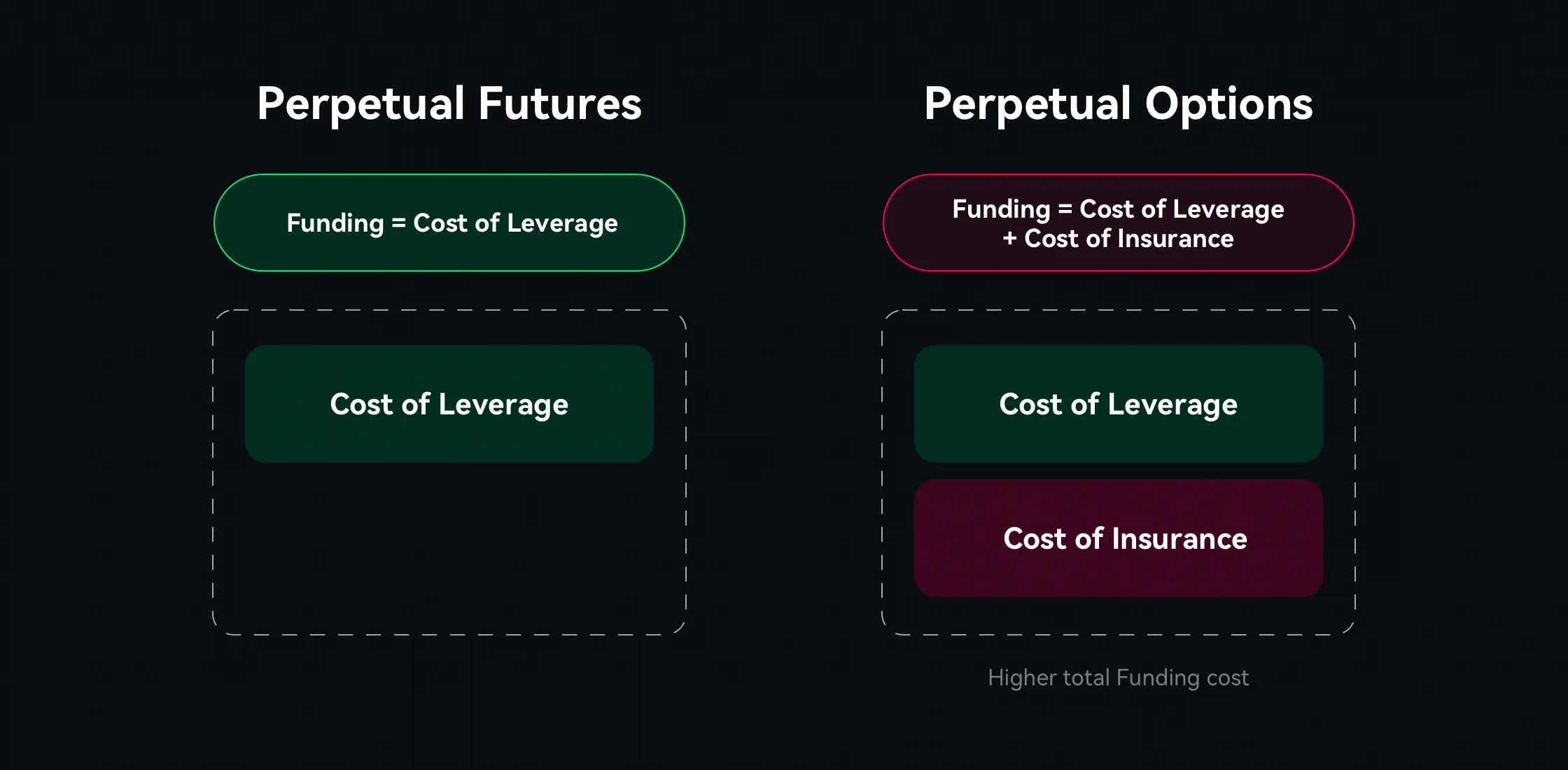
Task: Click the Higher total Funding cost caption
Action: coord(1118,678)
